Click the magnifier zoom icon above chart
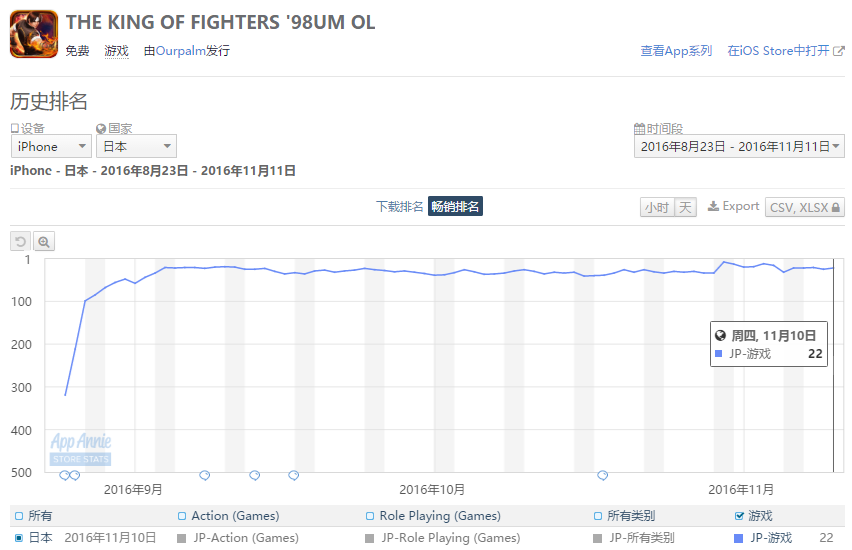The image size is (852, 550). click(x=44, y=241)
